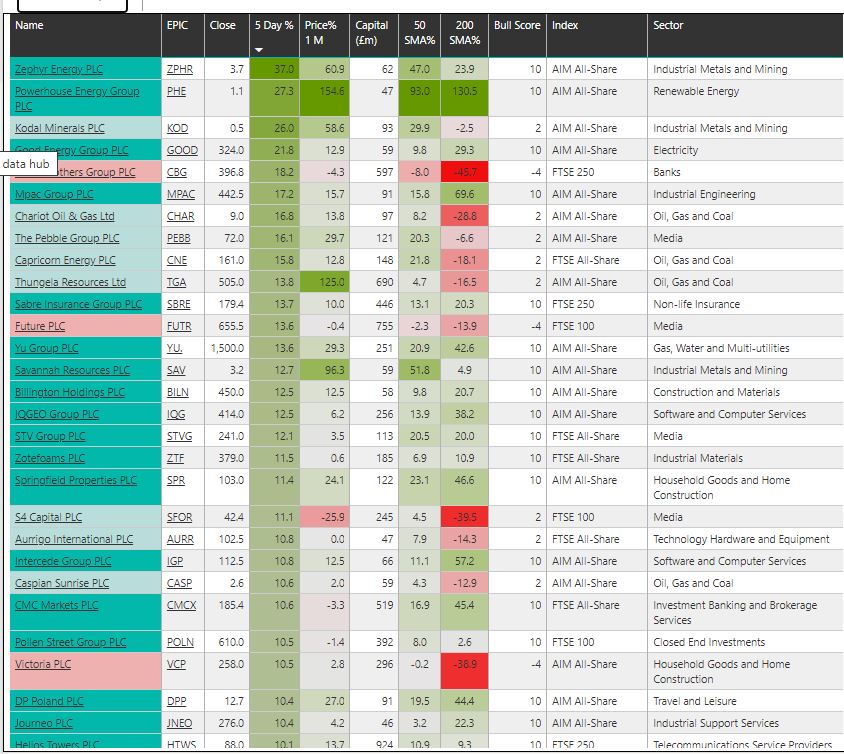The height and width of the screenshot is (754, 844).
Task: Sort the table by the Name column header
Action: click(x=30, y=25)
